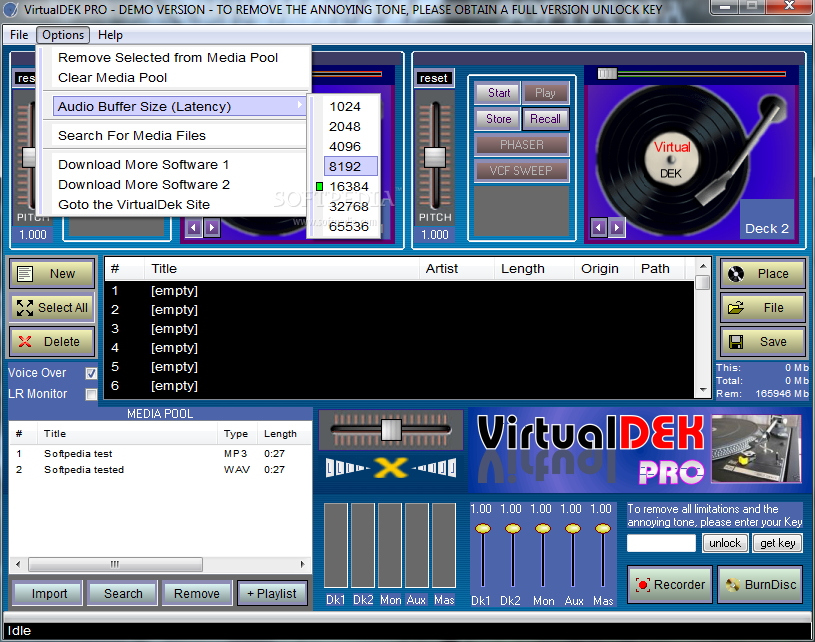Set buffer size to 32768
815x642 pixels.
[348, 206]
